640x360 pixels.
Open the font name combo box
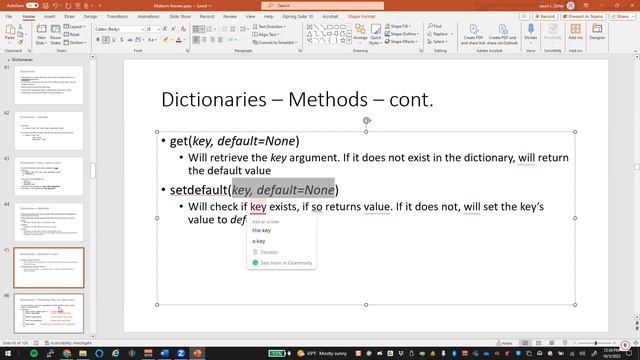120,29
